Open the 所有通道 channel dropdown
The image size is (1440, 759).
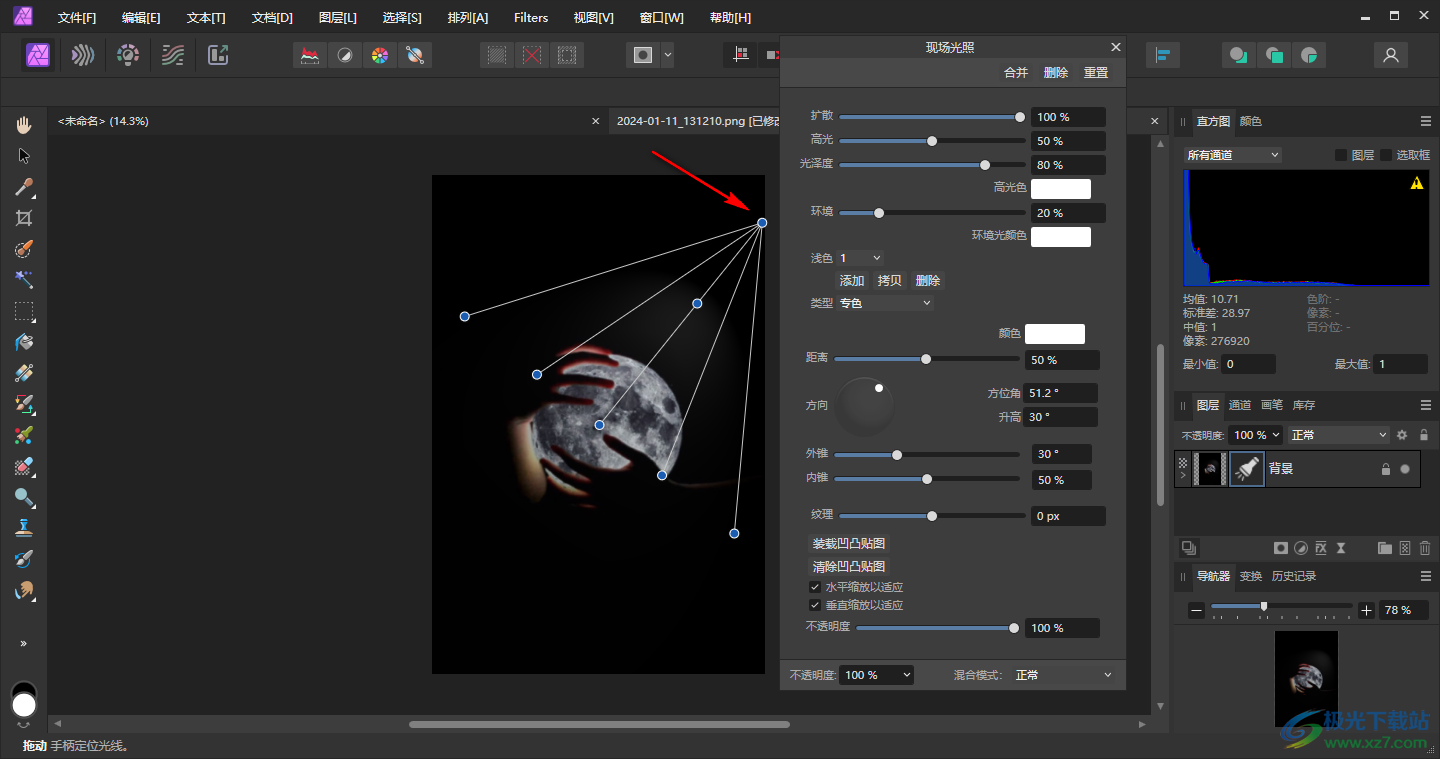point(1232,155)
